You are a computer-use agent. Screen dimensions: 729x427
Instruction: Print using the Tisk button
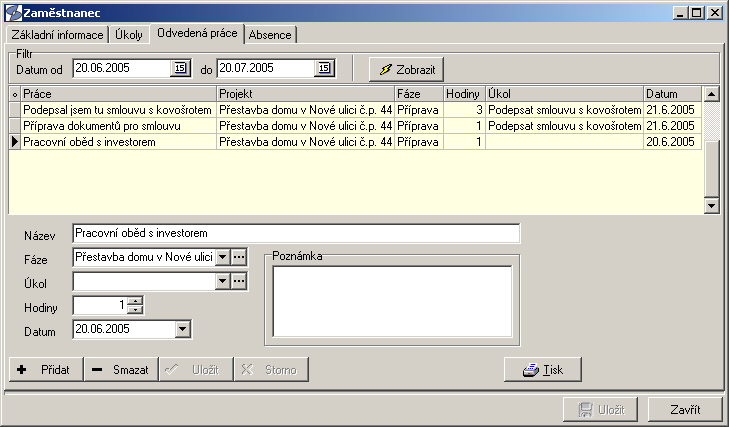(x=542, y=369)
